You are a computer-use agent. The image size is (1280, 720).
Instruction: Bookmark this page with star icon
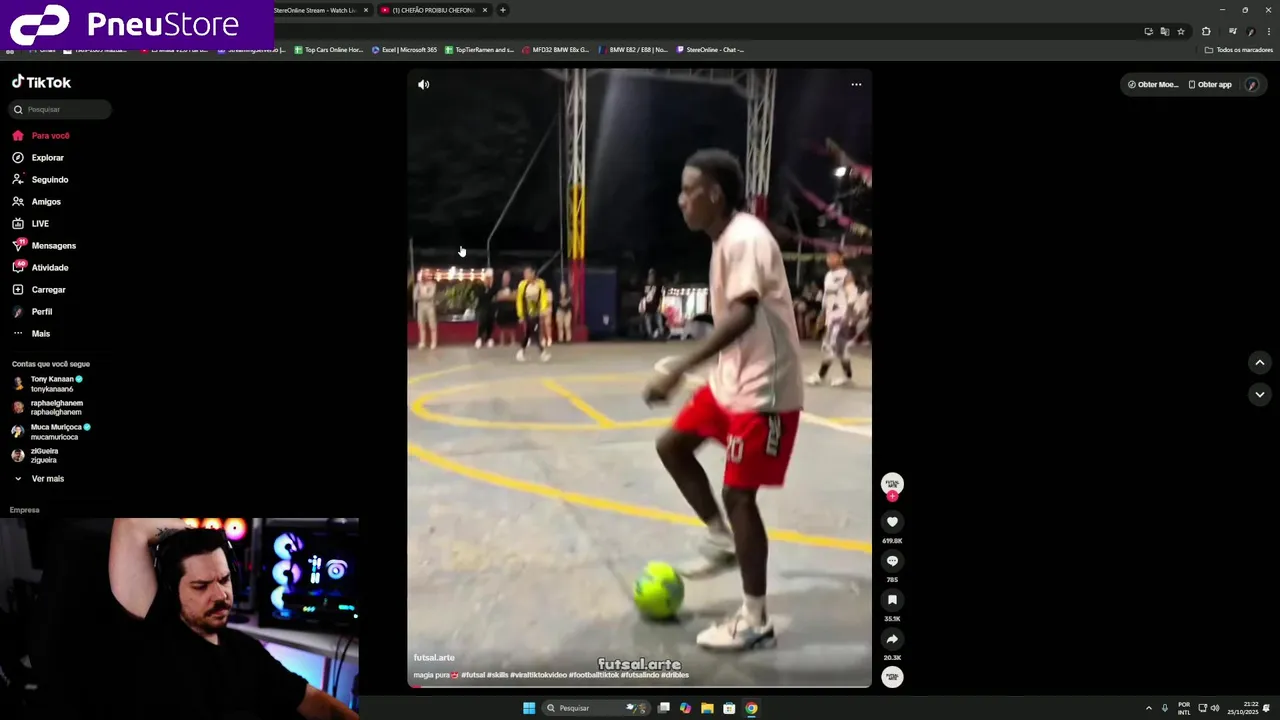[x=1180, y=31]
